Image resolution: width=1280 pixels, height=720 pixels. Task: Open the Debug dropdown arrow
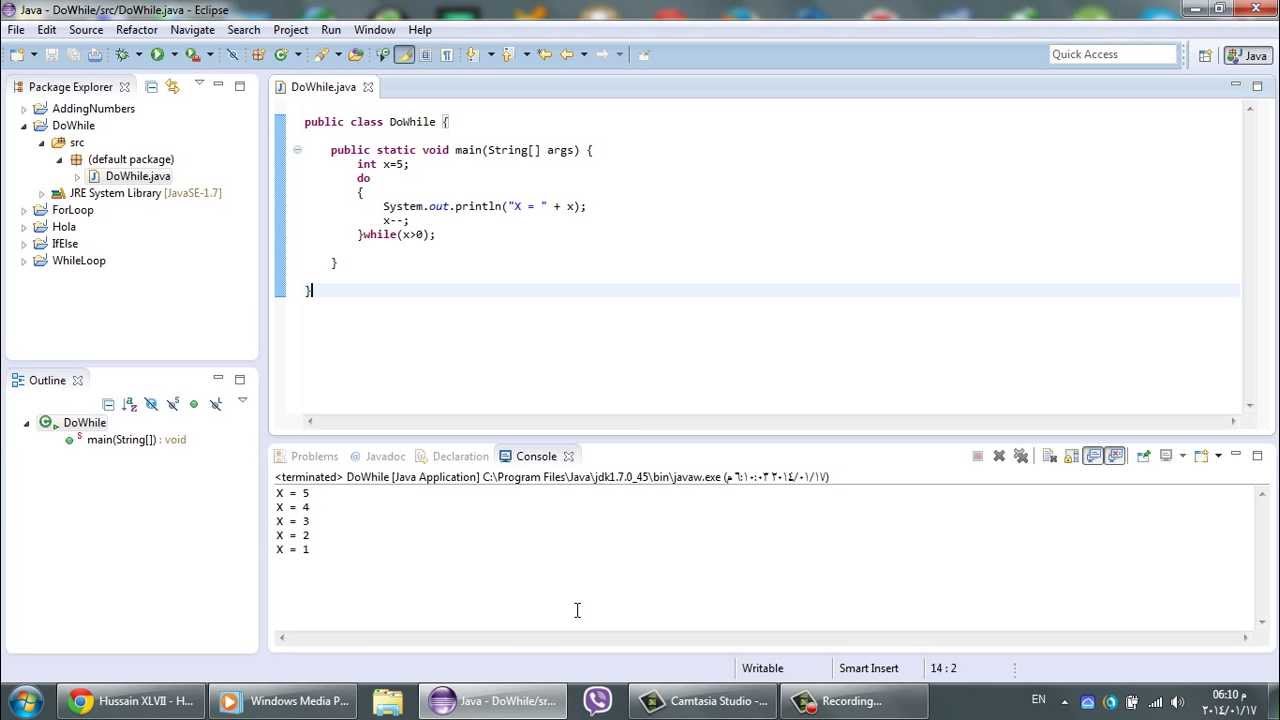pos(139,55)
